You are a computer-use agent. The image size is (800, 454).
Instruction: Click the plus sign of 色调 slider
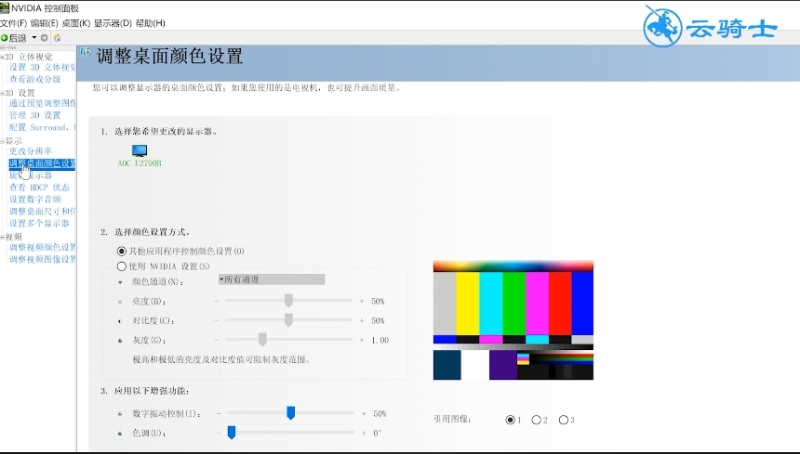coord(364,433)
